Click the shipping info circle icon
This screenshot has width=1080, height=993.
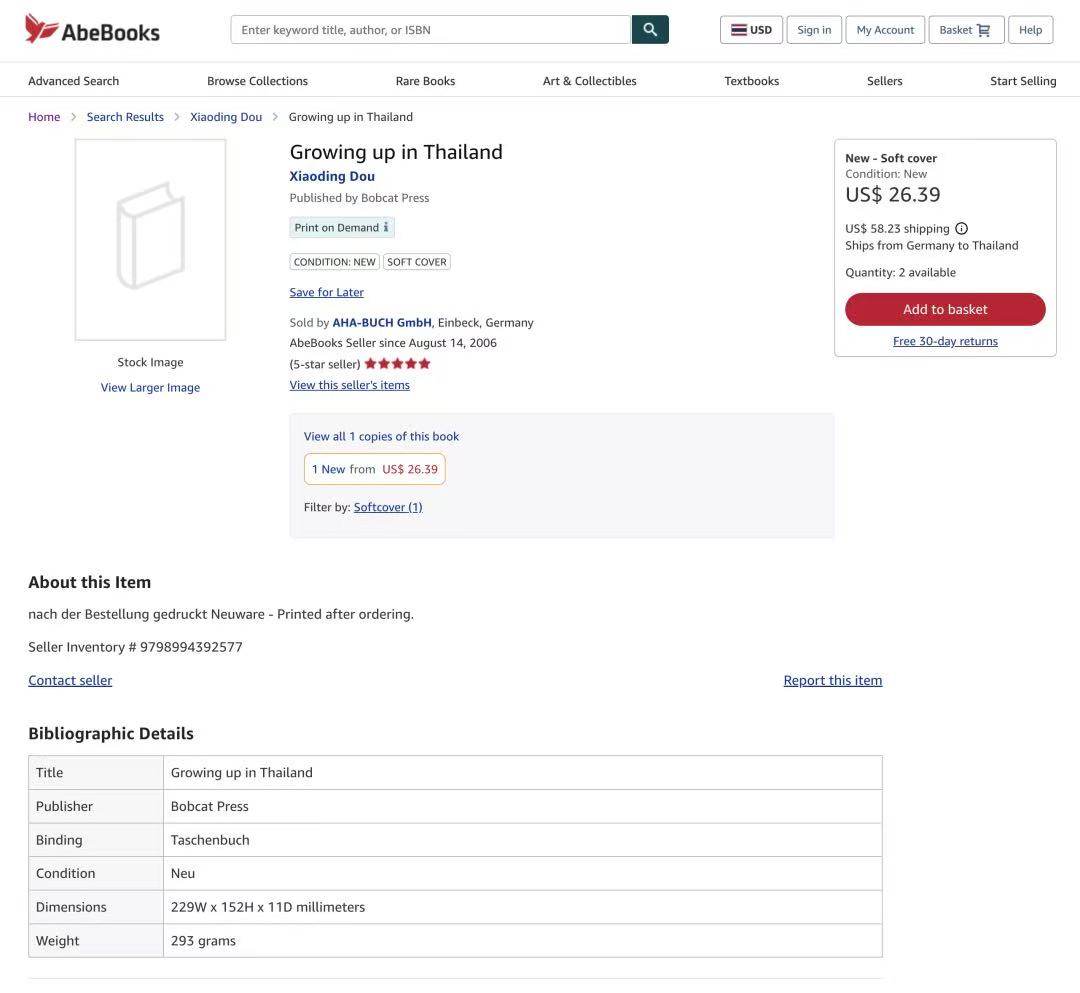point(961,229)
